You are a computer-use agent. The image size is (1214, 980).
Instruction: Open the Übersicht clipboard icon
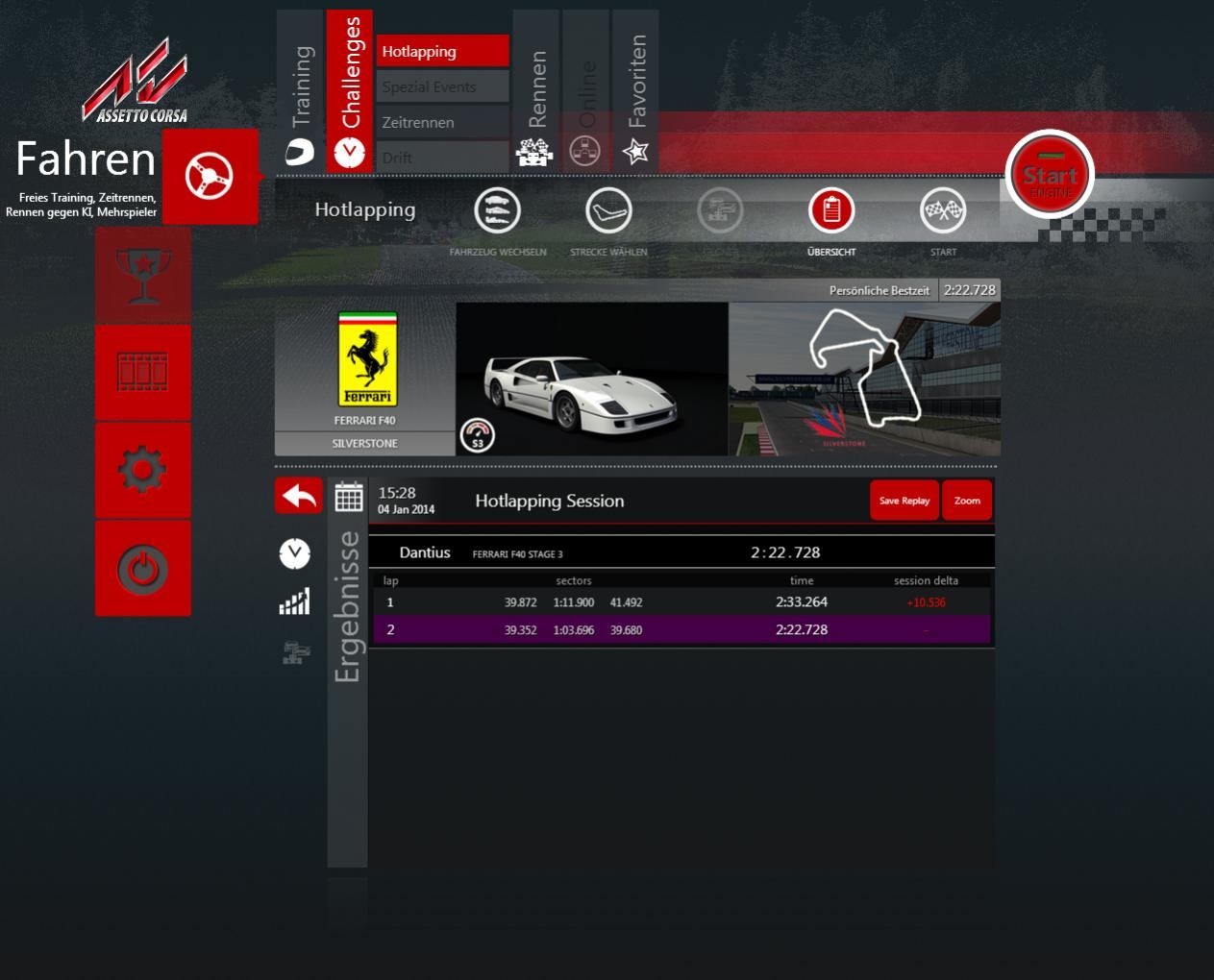(831, 210)
